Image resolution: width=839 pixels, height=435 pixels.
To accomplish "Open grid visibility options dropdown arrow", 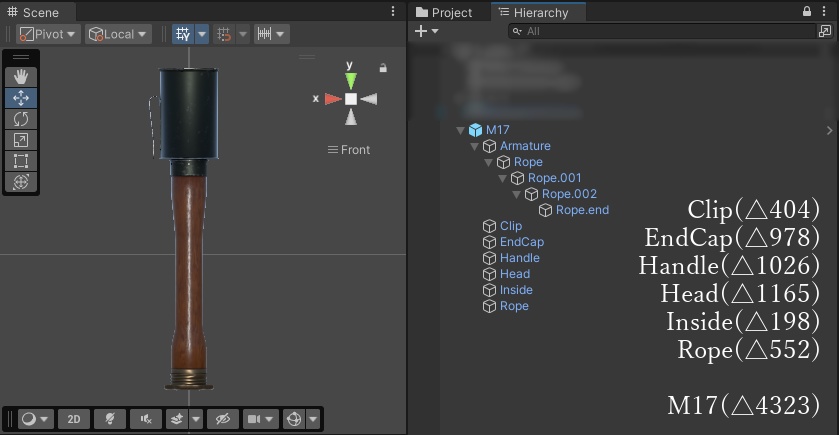I will [202, 34].
